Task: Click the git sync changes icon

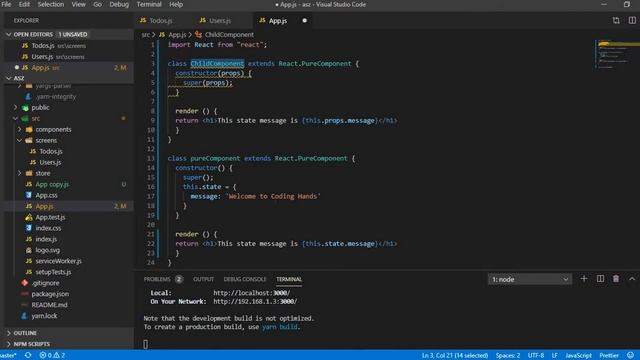Action: click(28, 356)
